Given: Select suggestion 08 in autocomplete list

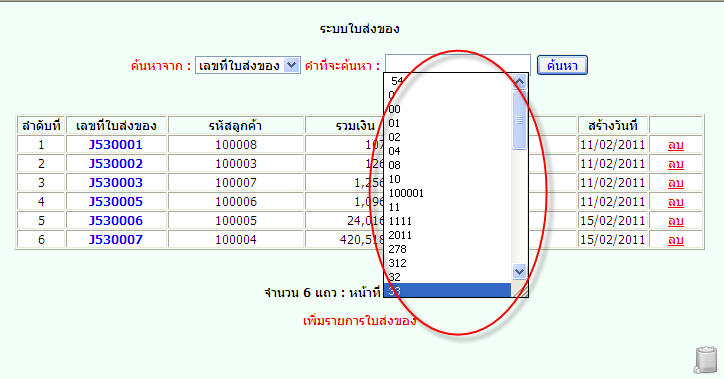Looking at the screenshot, I should click(x=448, y=165).
